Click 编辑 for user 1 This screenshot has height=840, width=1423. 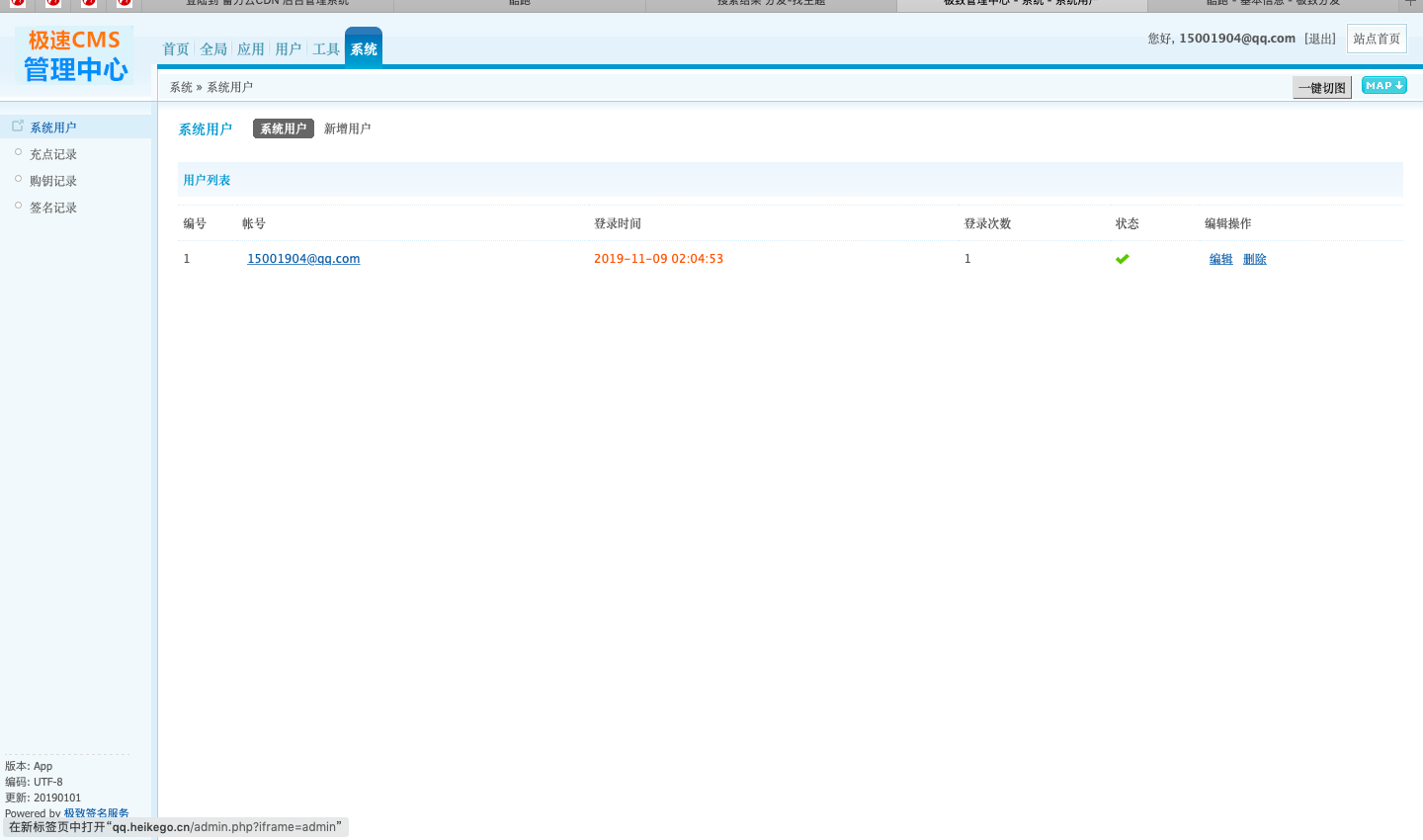[x=1221, y=259]
